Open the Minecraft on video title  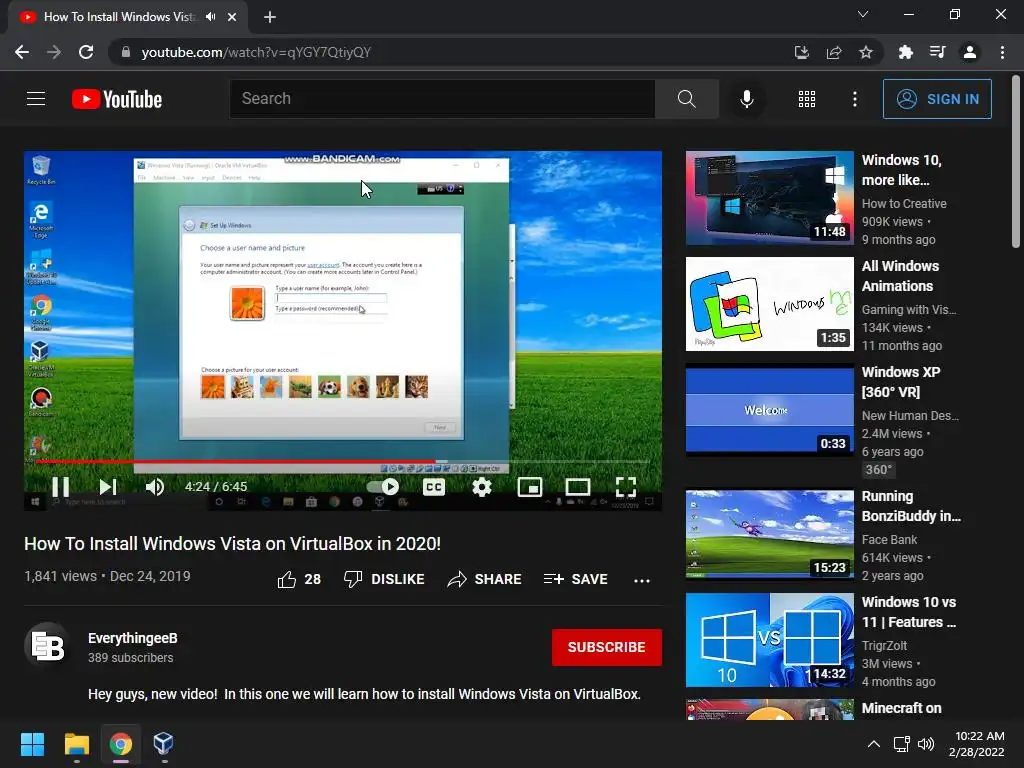click(x=901, y=708)
